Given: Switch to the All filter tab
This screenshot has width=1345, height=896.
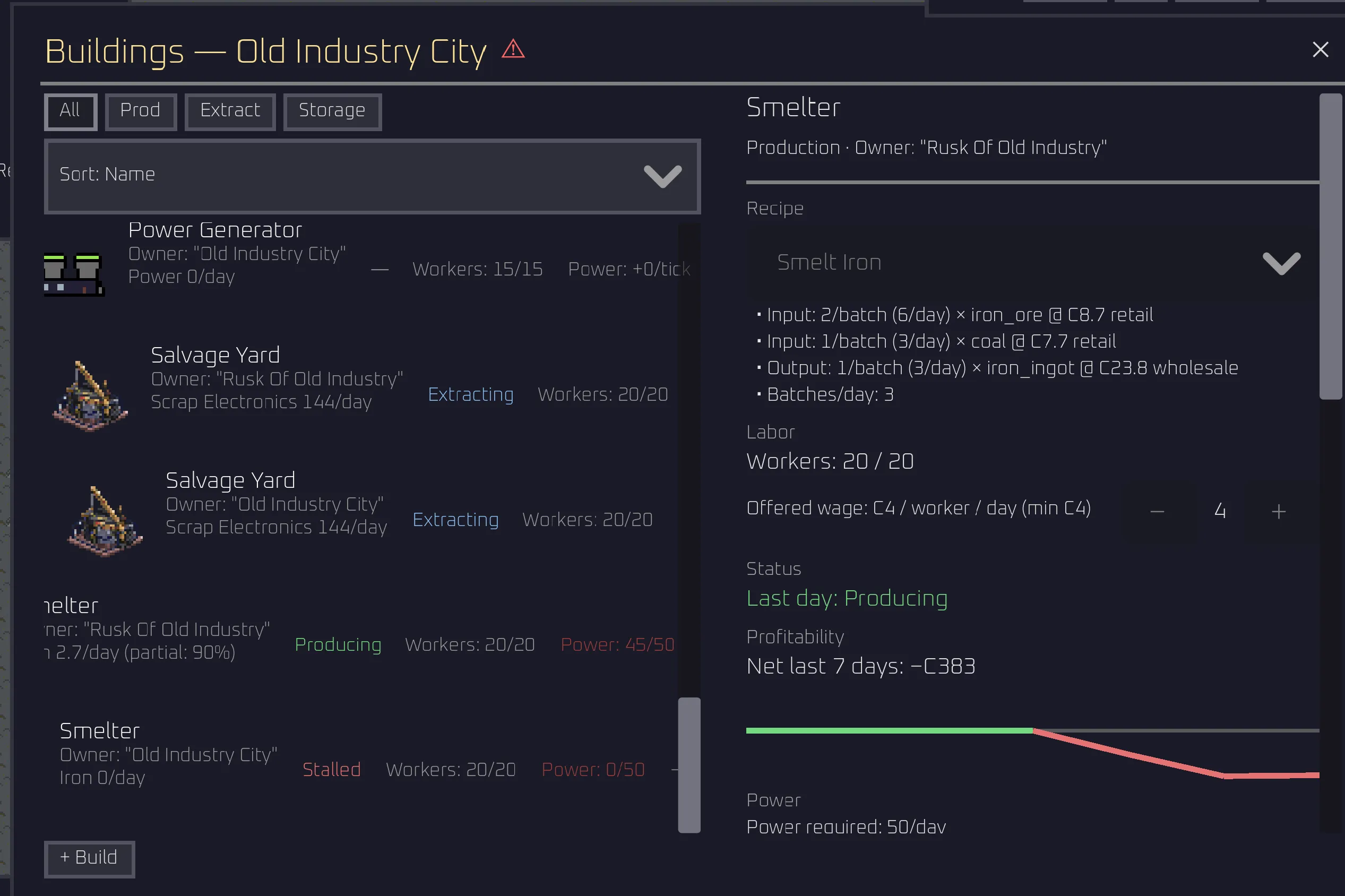Looking at the screenshot, I should (x=70, y=112).
